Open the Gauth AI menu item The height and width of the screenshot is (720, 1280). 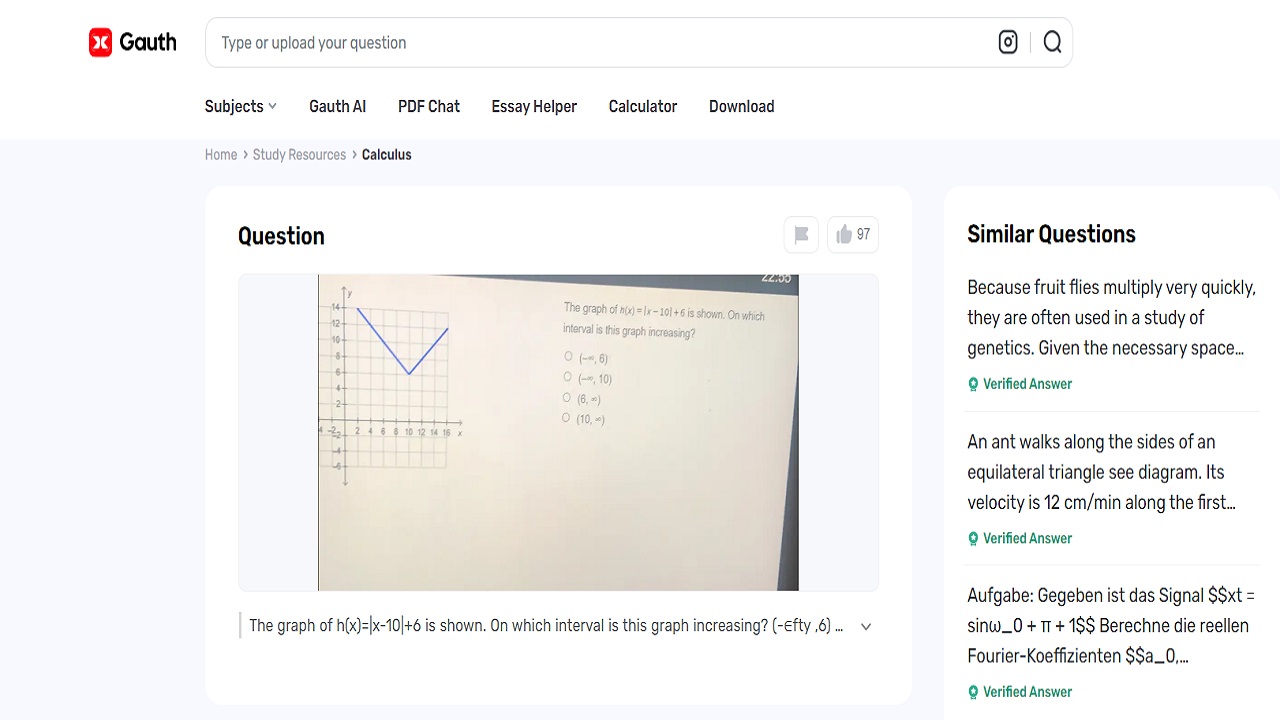pos(337,106)
